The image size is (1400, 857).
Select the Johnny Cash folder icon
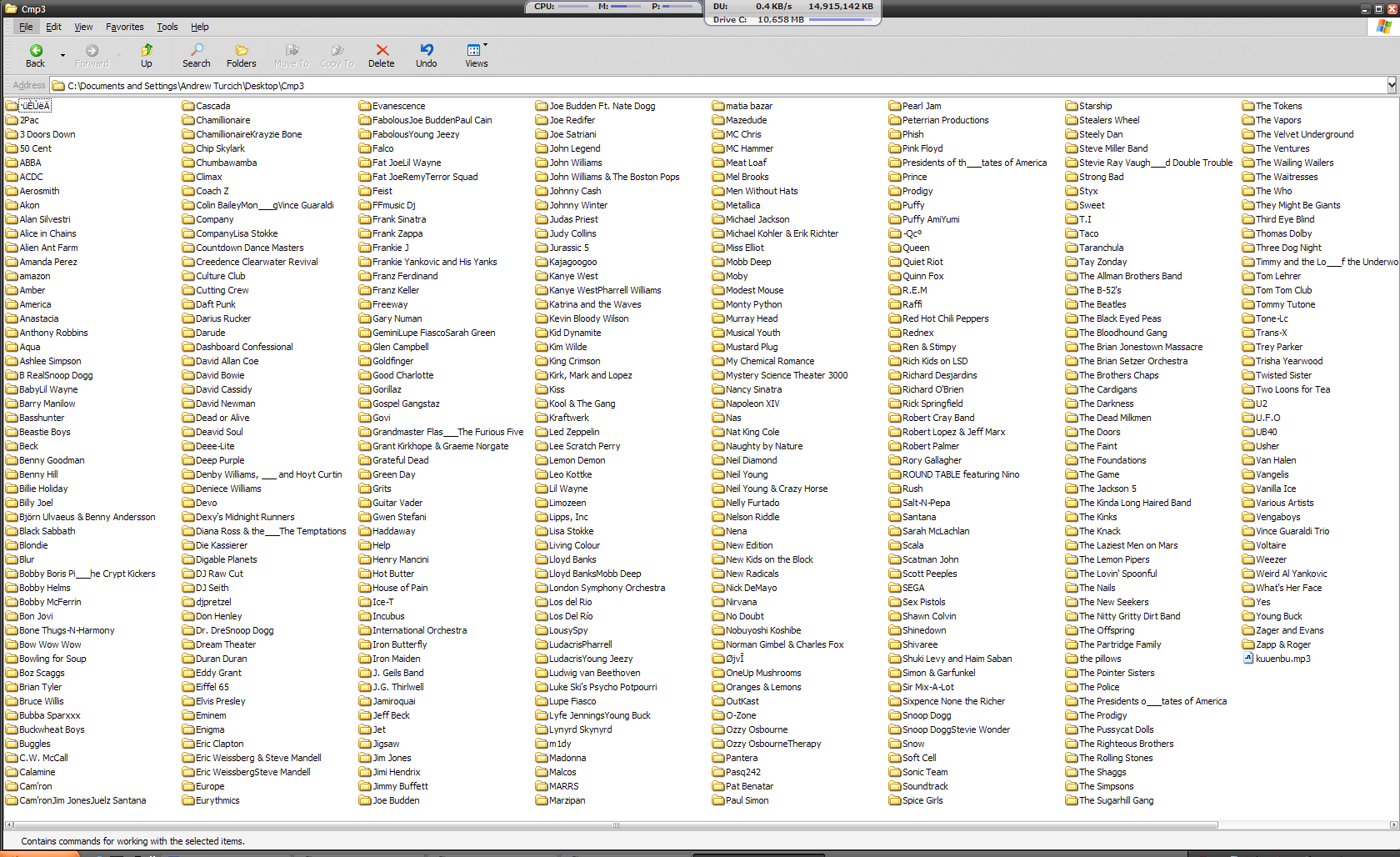point(542,191)
